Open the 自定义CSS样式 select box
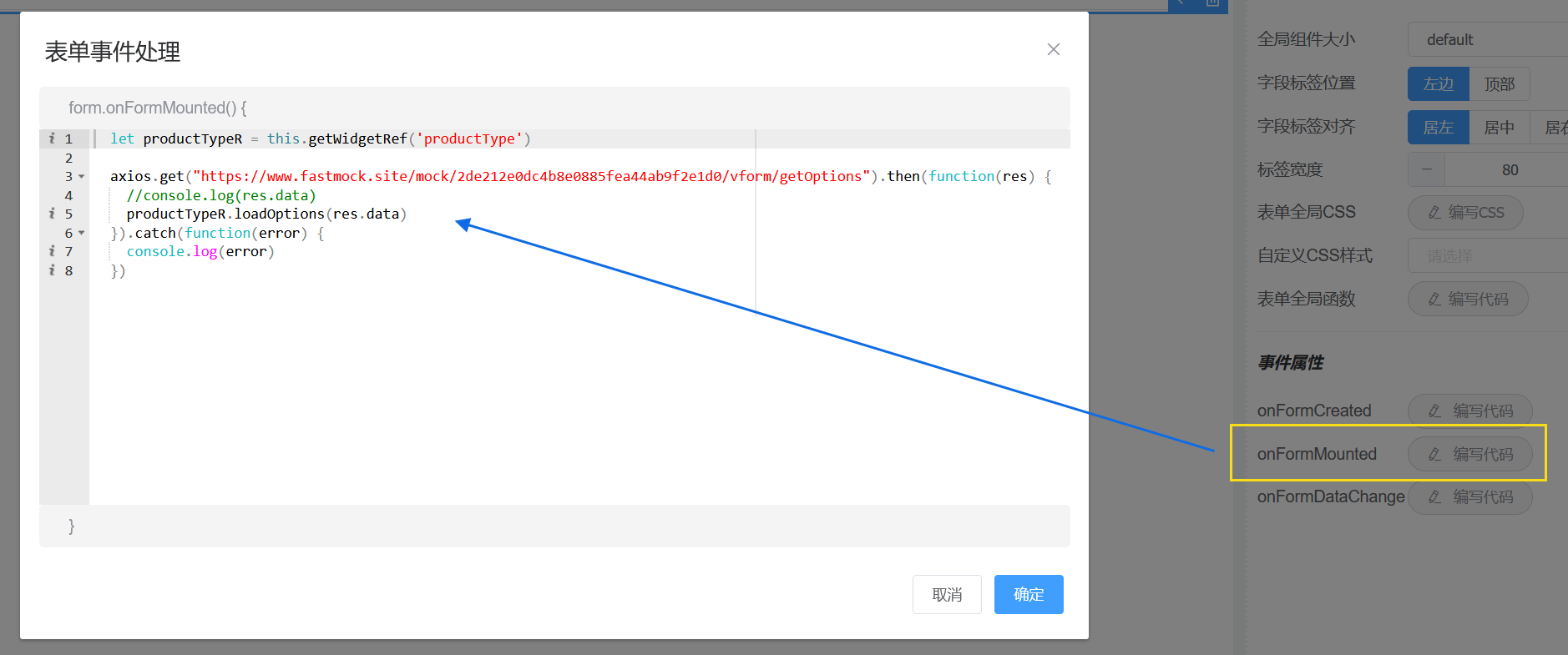Viewport: 1568px width, 655px height. pos(1486,255)
